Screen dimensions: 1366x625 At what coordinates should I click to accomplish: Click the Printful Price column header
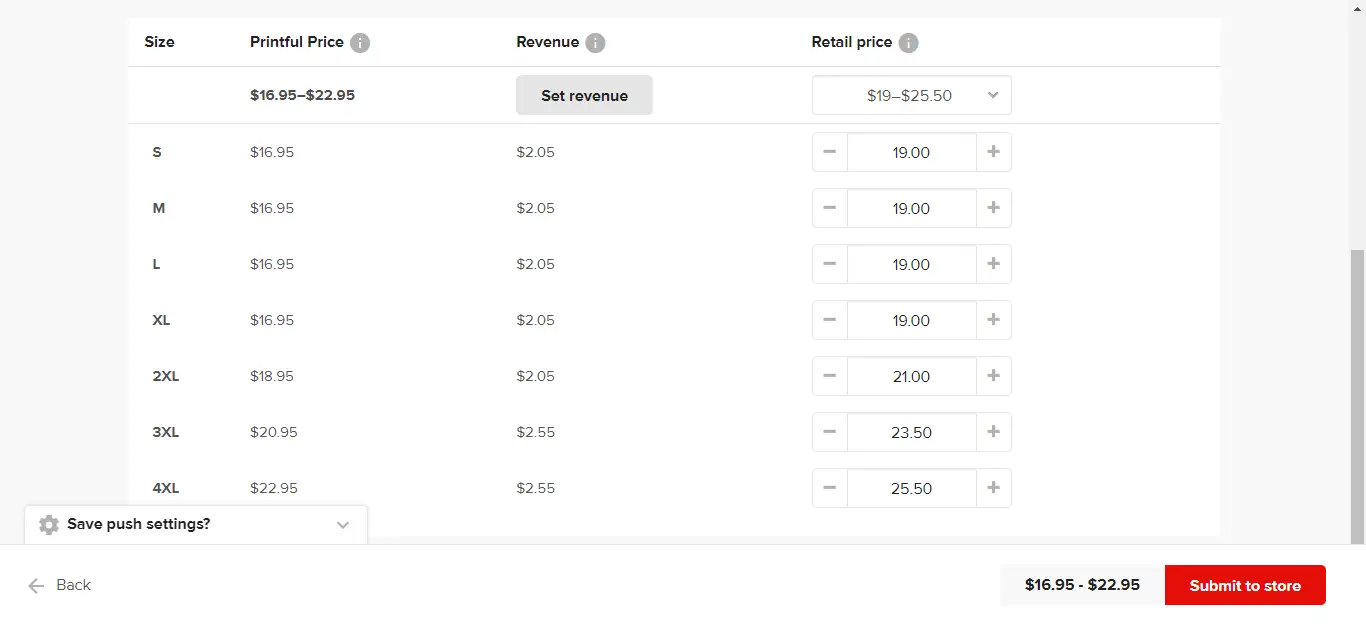(x=297, y=42)
